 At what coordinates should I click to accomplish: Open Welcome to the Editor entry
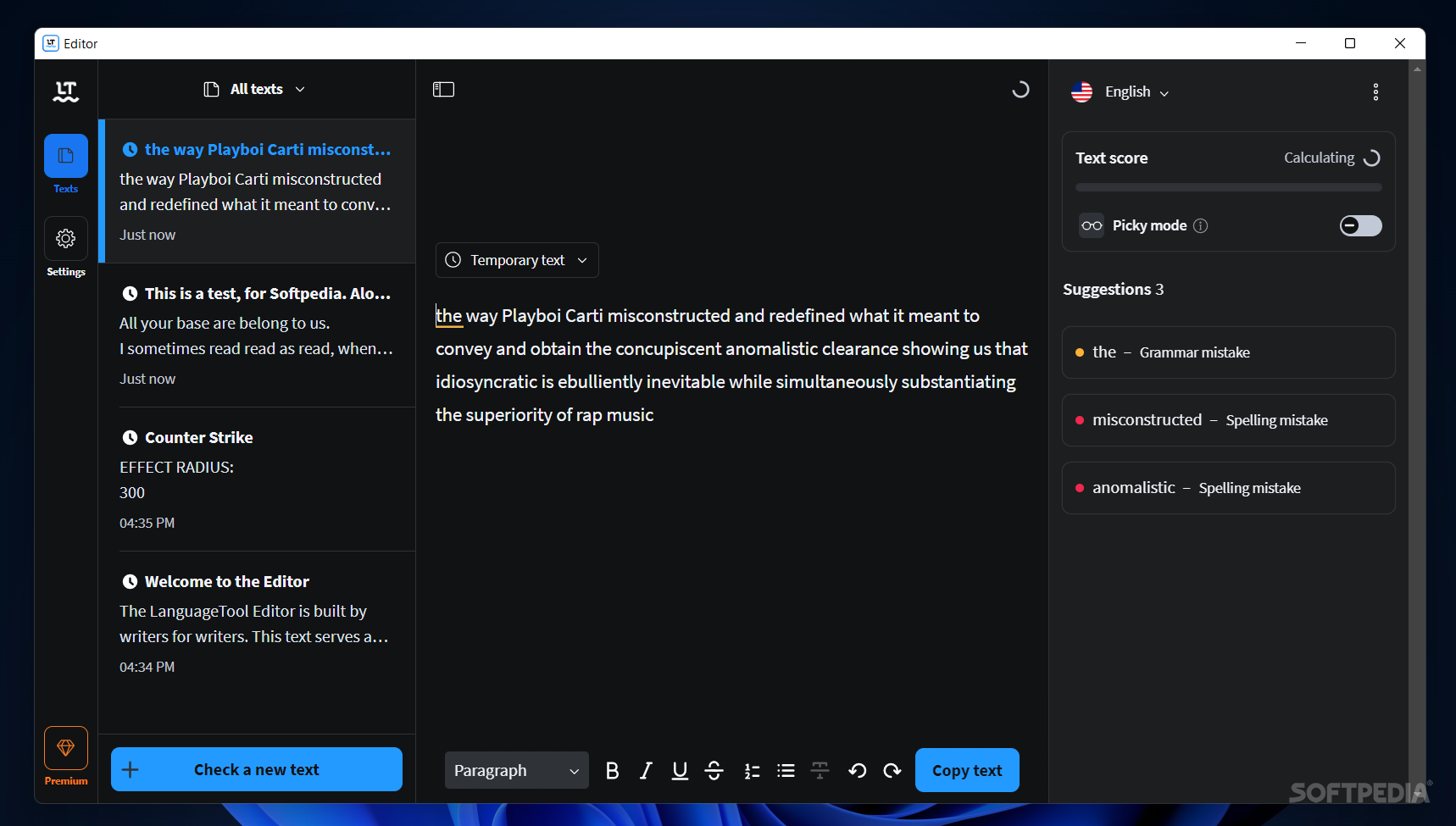tap(257, 624)
